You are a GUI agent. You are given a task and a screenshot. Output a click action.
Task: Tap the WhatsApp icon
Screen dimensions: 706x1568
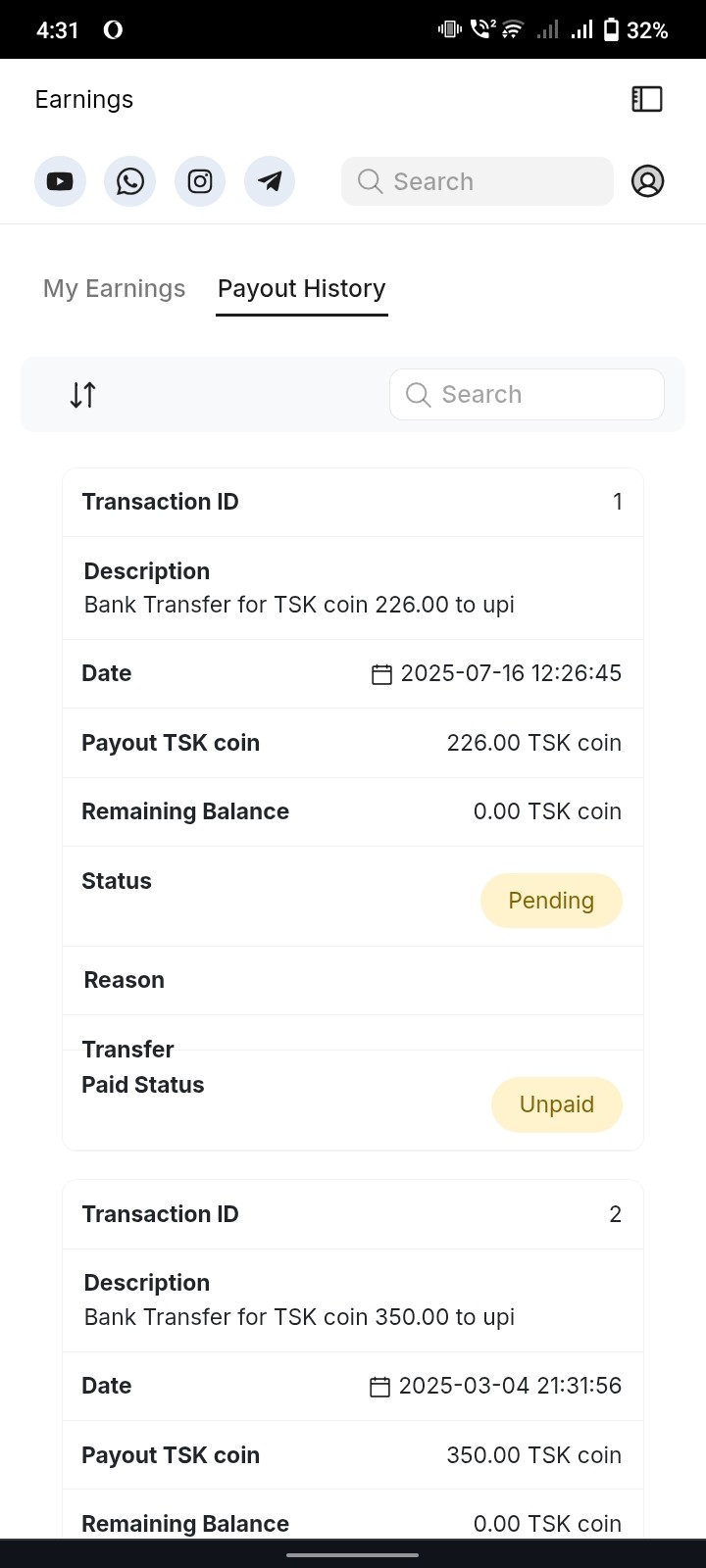click(129, 181)
